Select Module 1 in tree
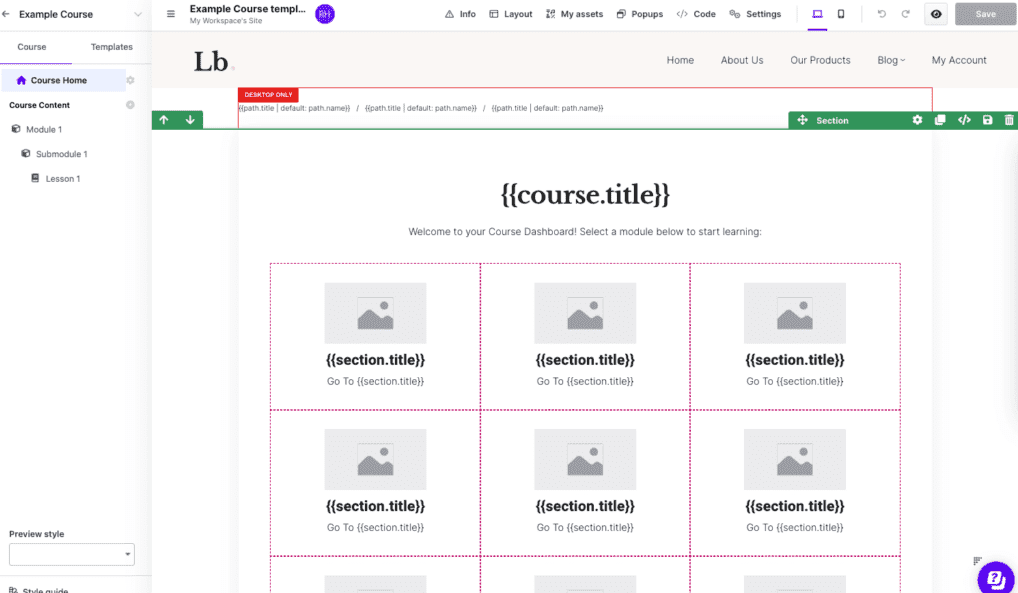Viewport: 1018px width, 593px height. click(38, 129)
